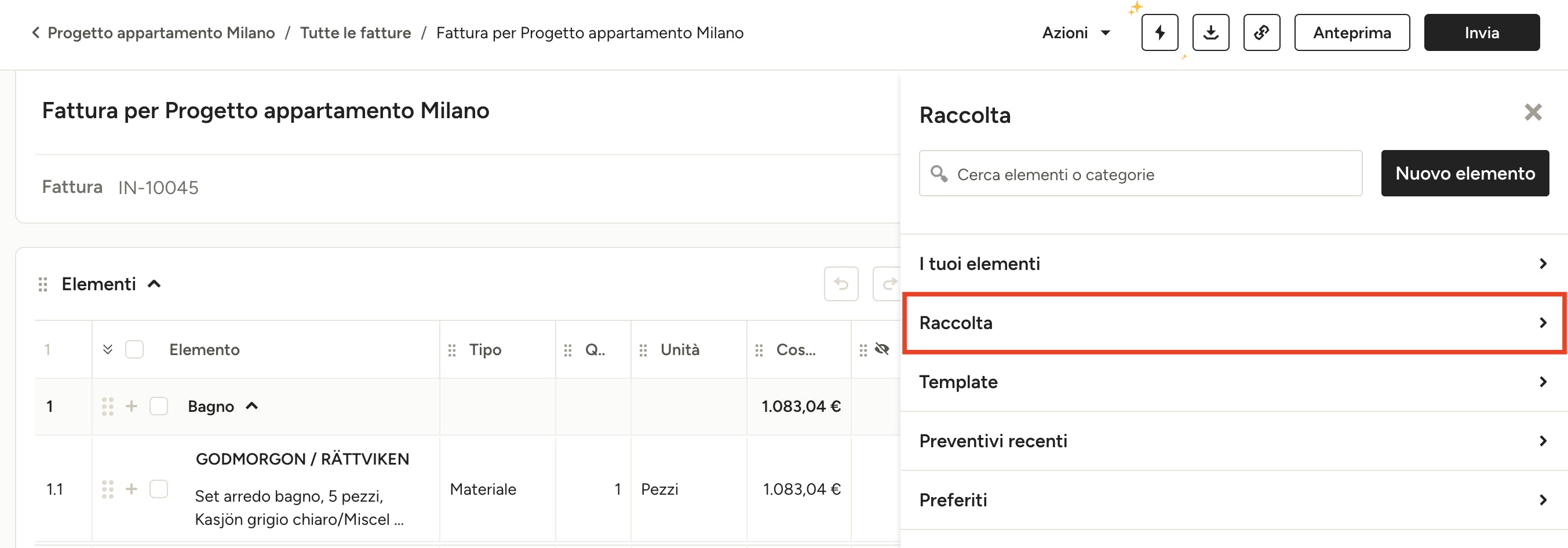Viewport: 1568px width, 548px height.
Task: Open Tutte le fatture breadcrumb link
Action: 355,32
